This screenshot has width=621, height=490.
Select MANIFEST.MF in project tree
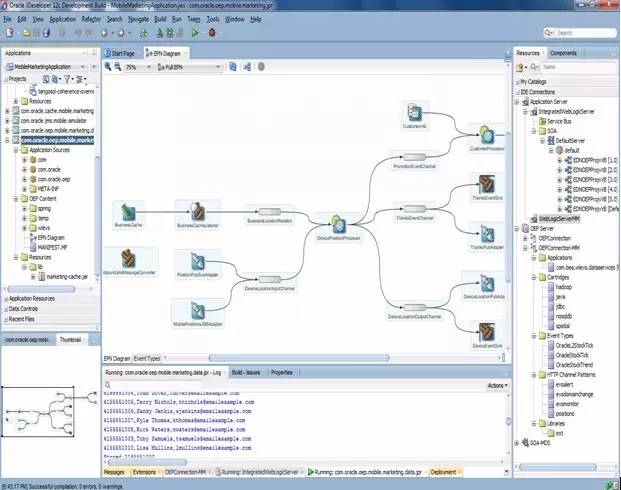[48, 247]
